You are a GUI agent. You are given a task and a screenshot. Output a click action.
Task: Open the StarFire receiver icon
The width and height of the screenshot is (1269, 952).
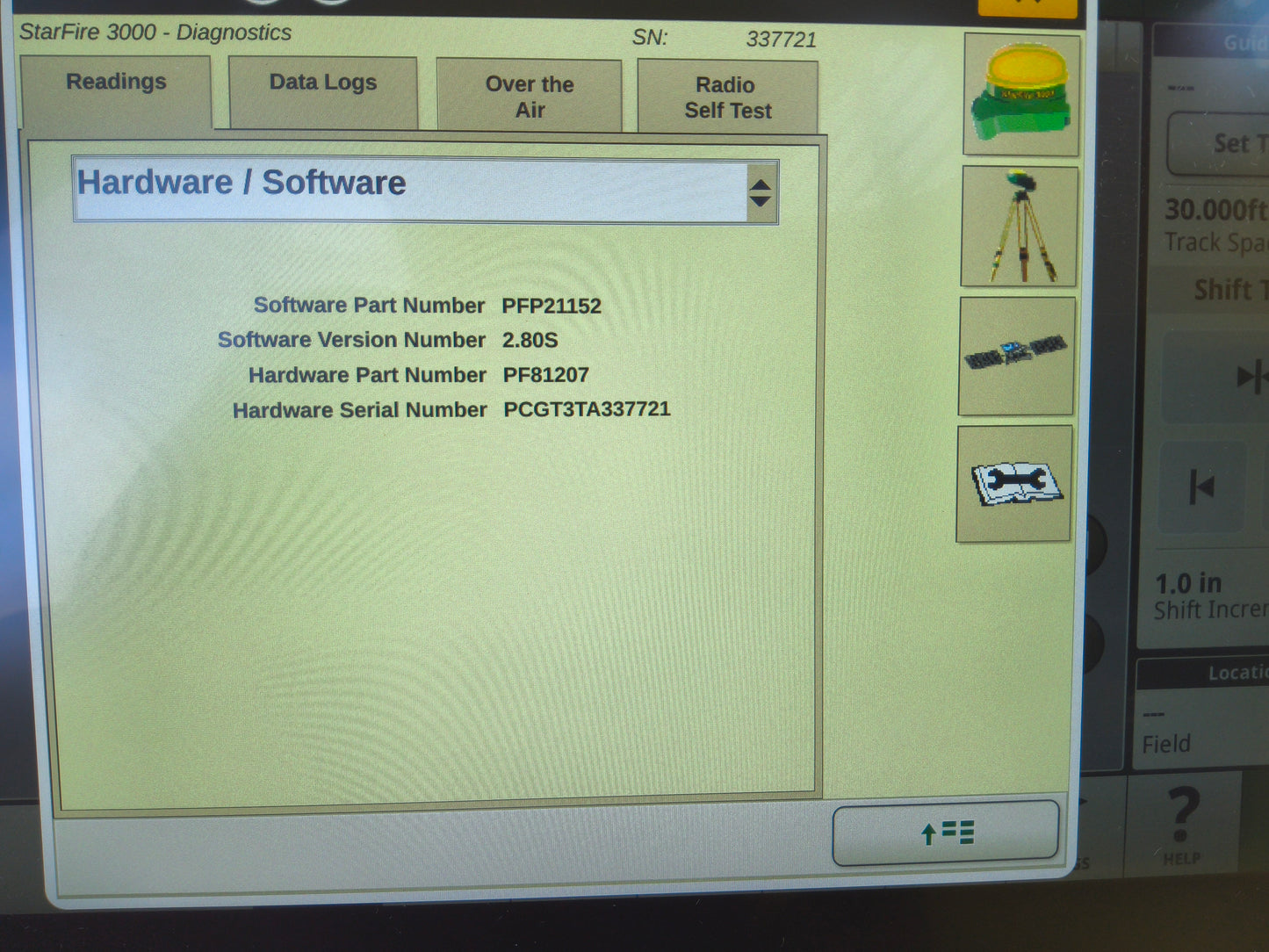pos(1021,95)
